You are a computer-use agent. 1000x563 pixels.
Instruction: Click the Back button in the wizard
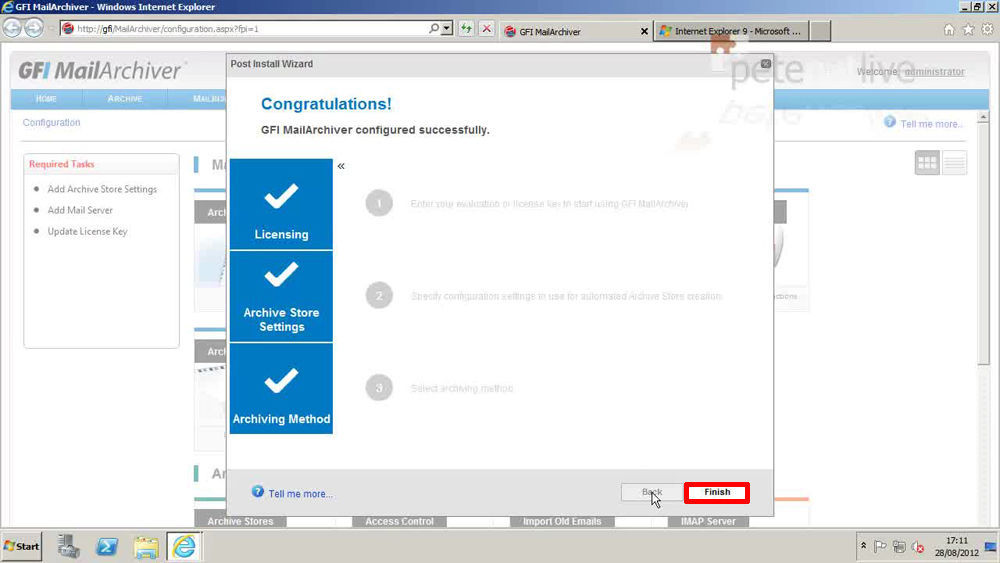click(x=652, y=492)
